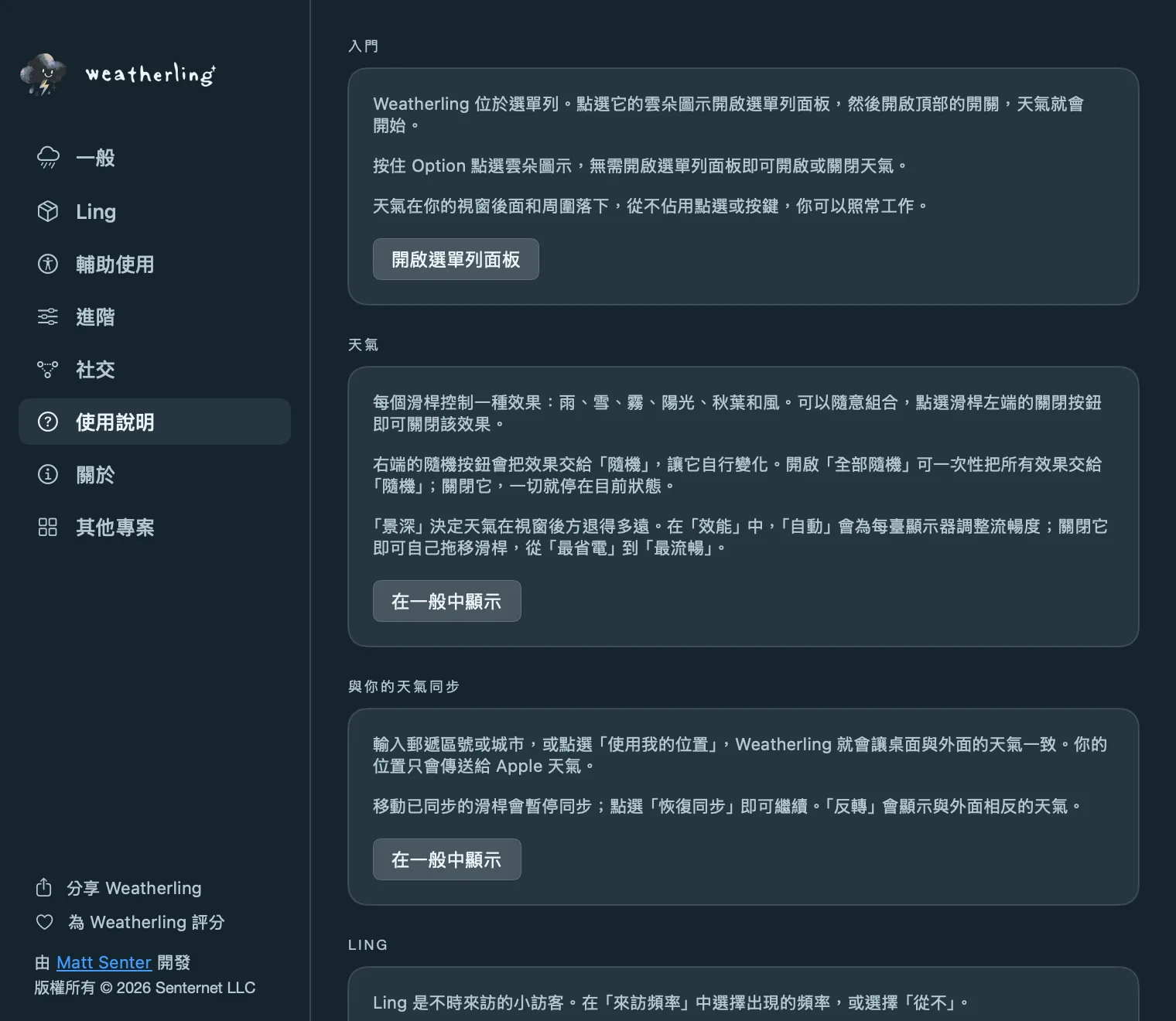The height and width of the screenshot is (1021, 1176).
Task: Click the 天氣 section heading
Action: point(363,345)
